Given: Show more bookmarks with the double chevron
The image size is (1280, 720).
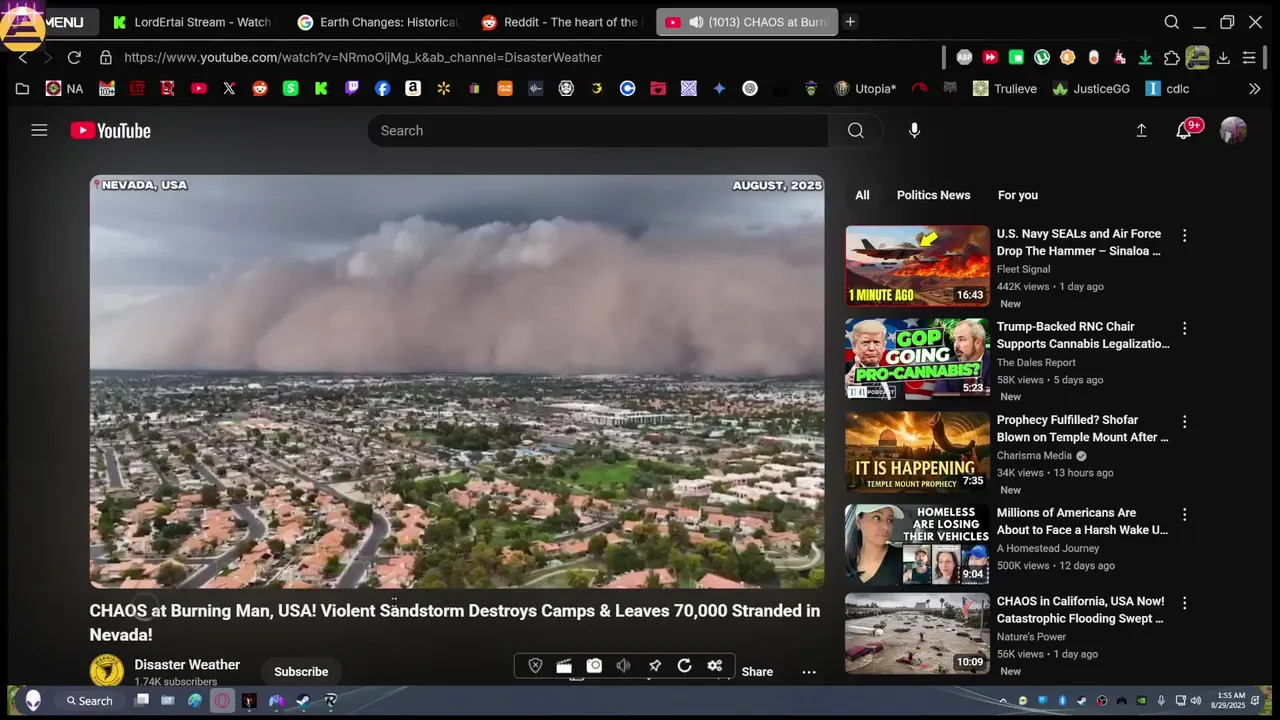Looking at the screenshot, I should (x=1255, y=88).
